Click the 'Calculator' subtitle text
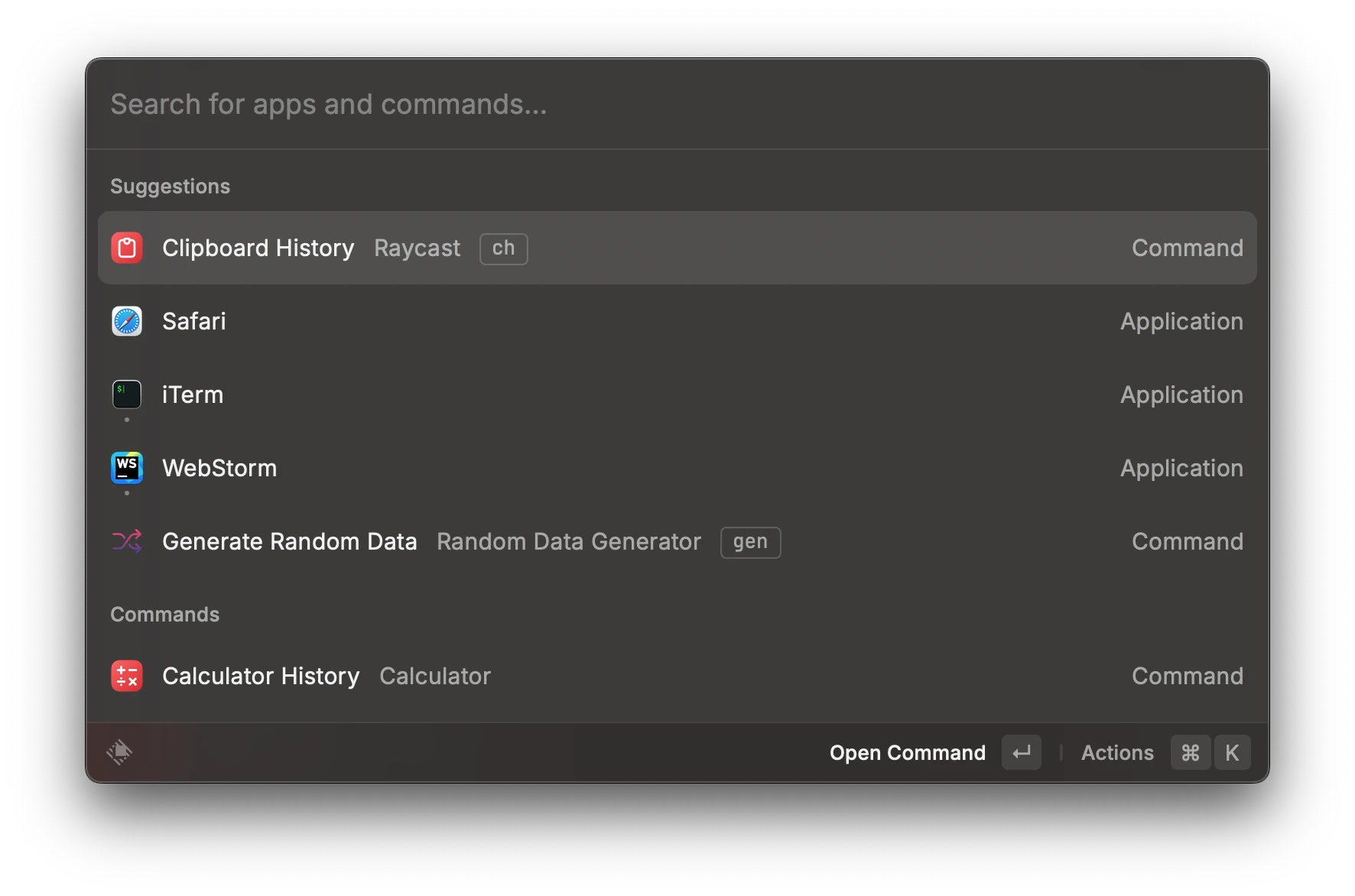 pyautogui.click(x=435, y=676)
